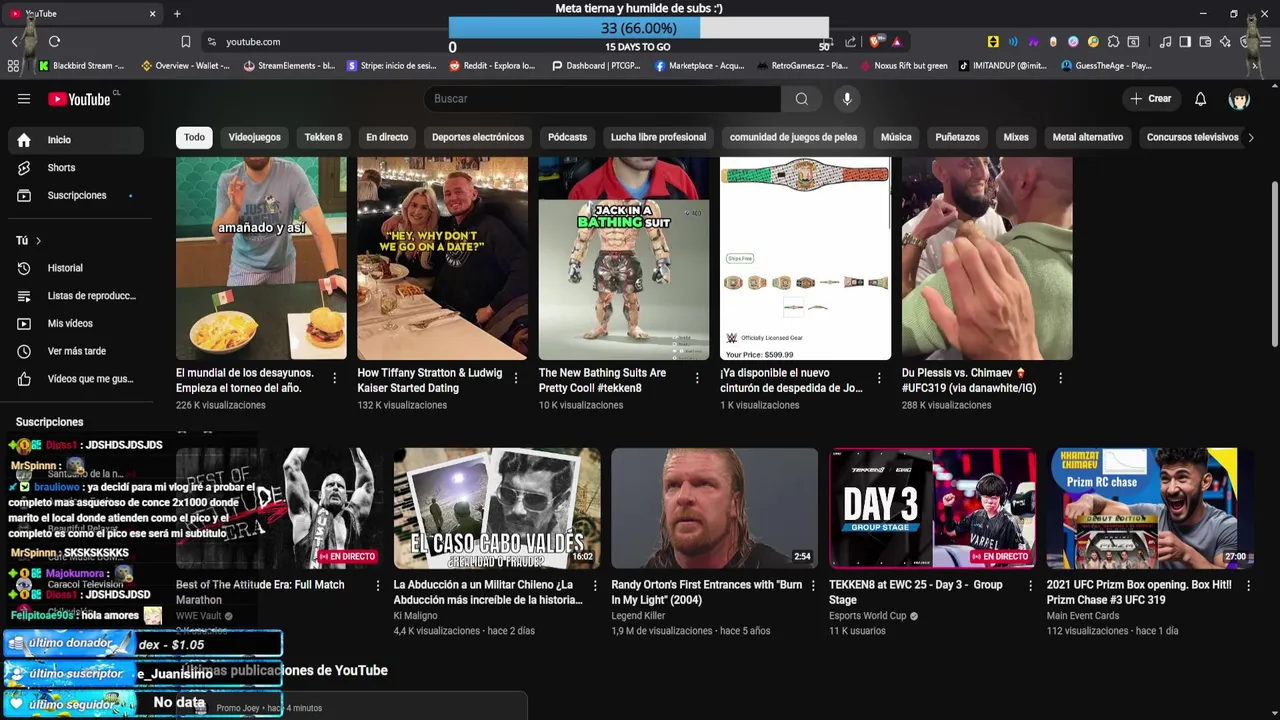The height and width of the screenshot is (720, 1280).
Task: Bookmark this page with the bookmark icon
Action: pyautogui.click(x=186, y=42)
